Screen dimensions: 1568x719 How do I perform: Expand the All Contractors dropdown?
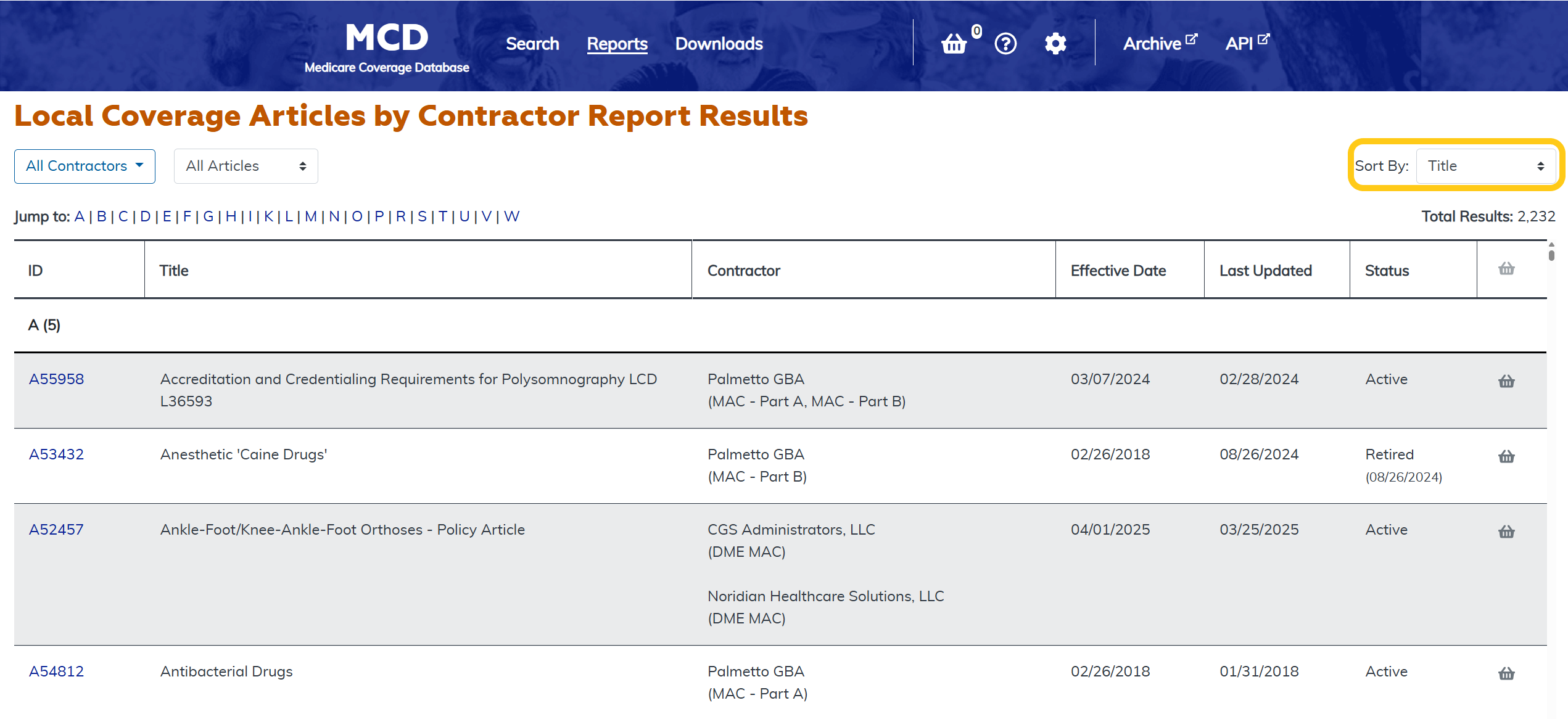coord(85,166)
